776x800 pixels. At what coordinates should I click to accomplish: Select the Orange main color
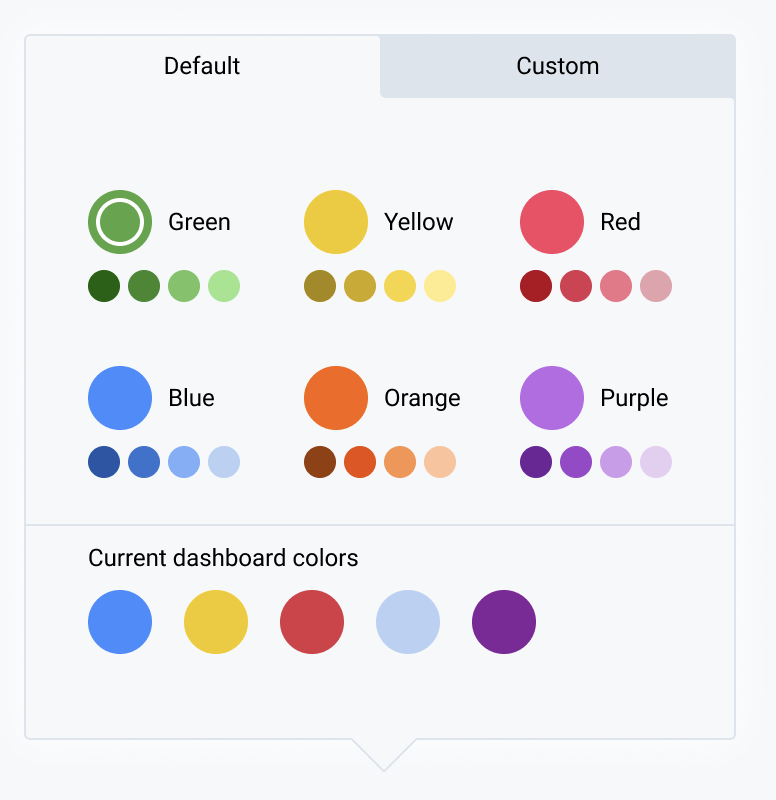pos(336,397)
